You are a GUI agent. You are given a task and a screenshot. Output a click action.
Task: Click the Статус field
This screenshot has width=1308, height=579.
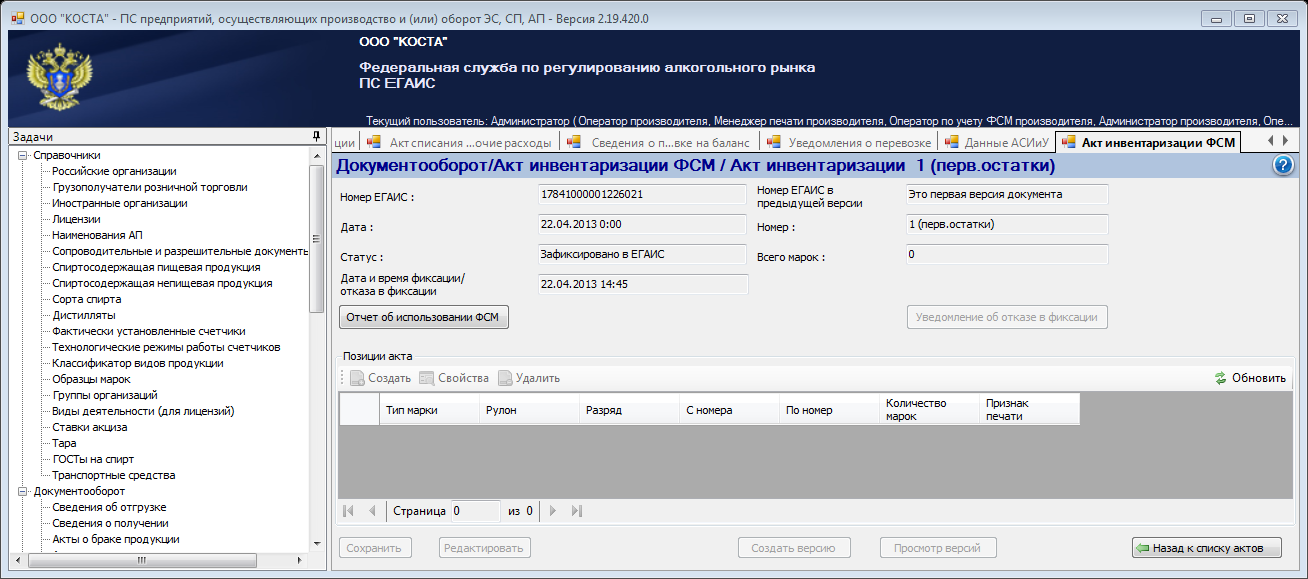pos(643,254)
